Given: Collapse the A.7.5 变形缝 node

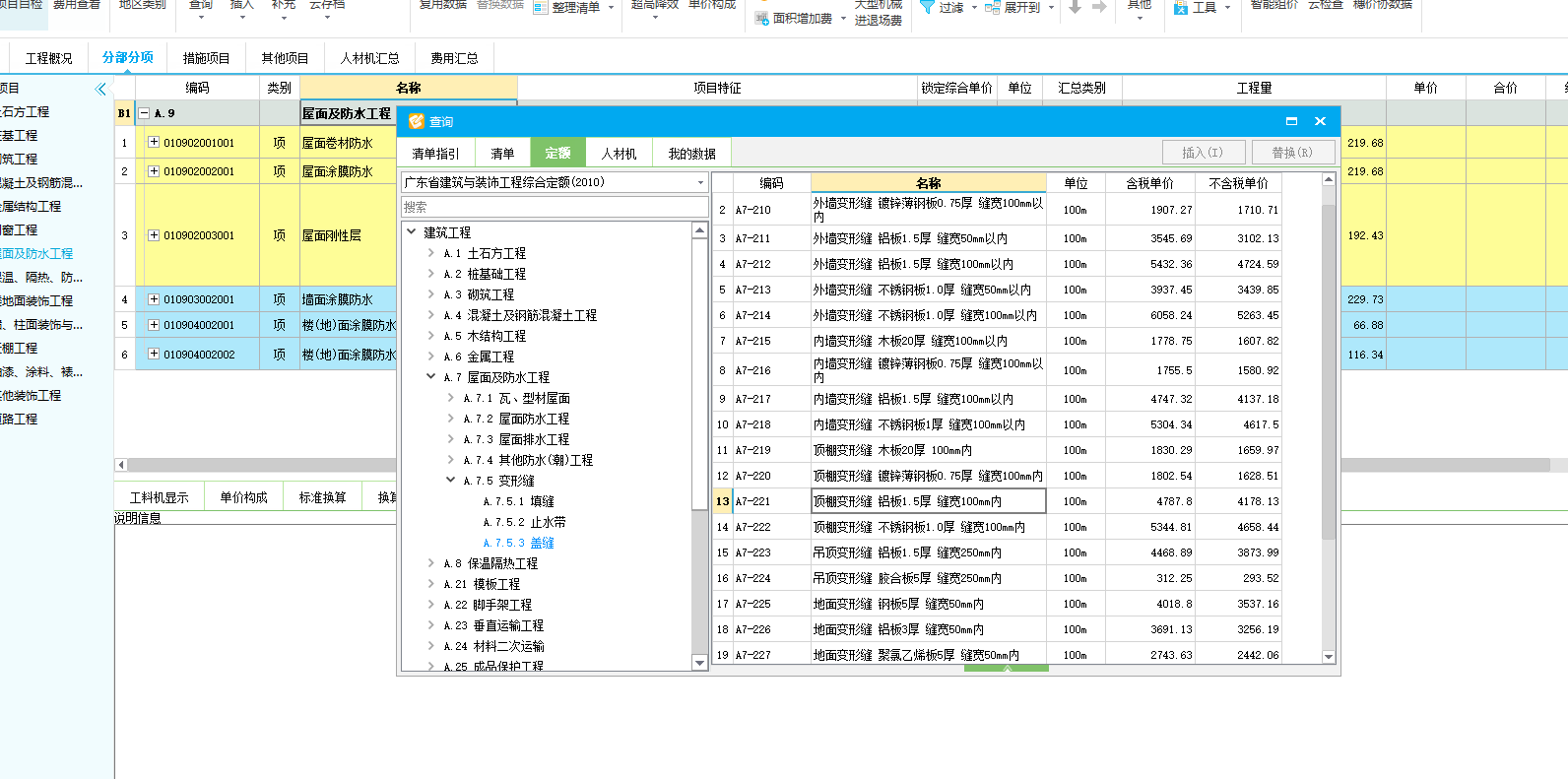Looking at the screenshot, I should pos(451,481).
